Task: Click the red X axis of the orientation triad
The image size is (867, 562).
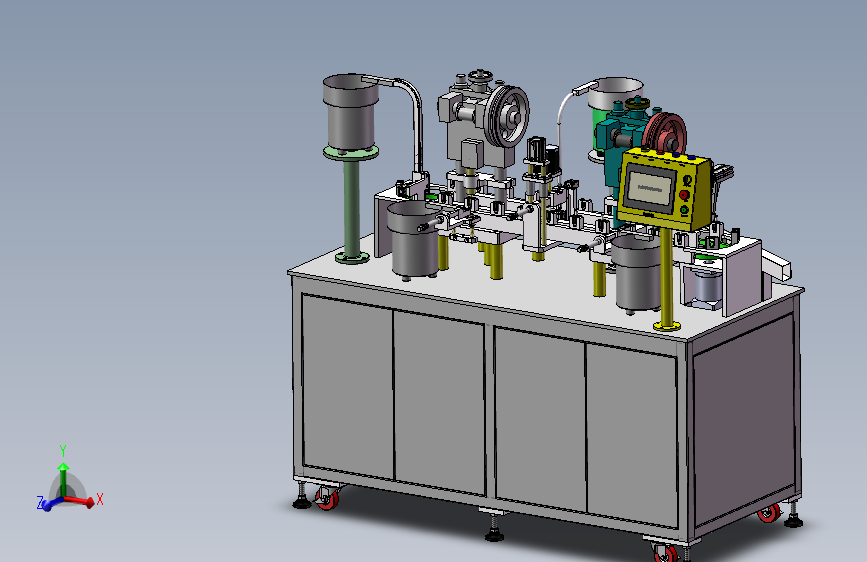Action: coord(80,501)
